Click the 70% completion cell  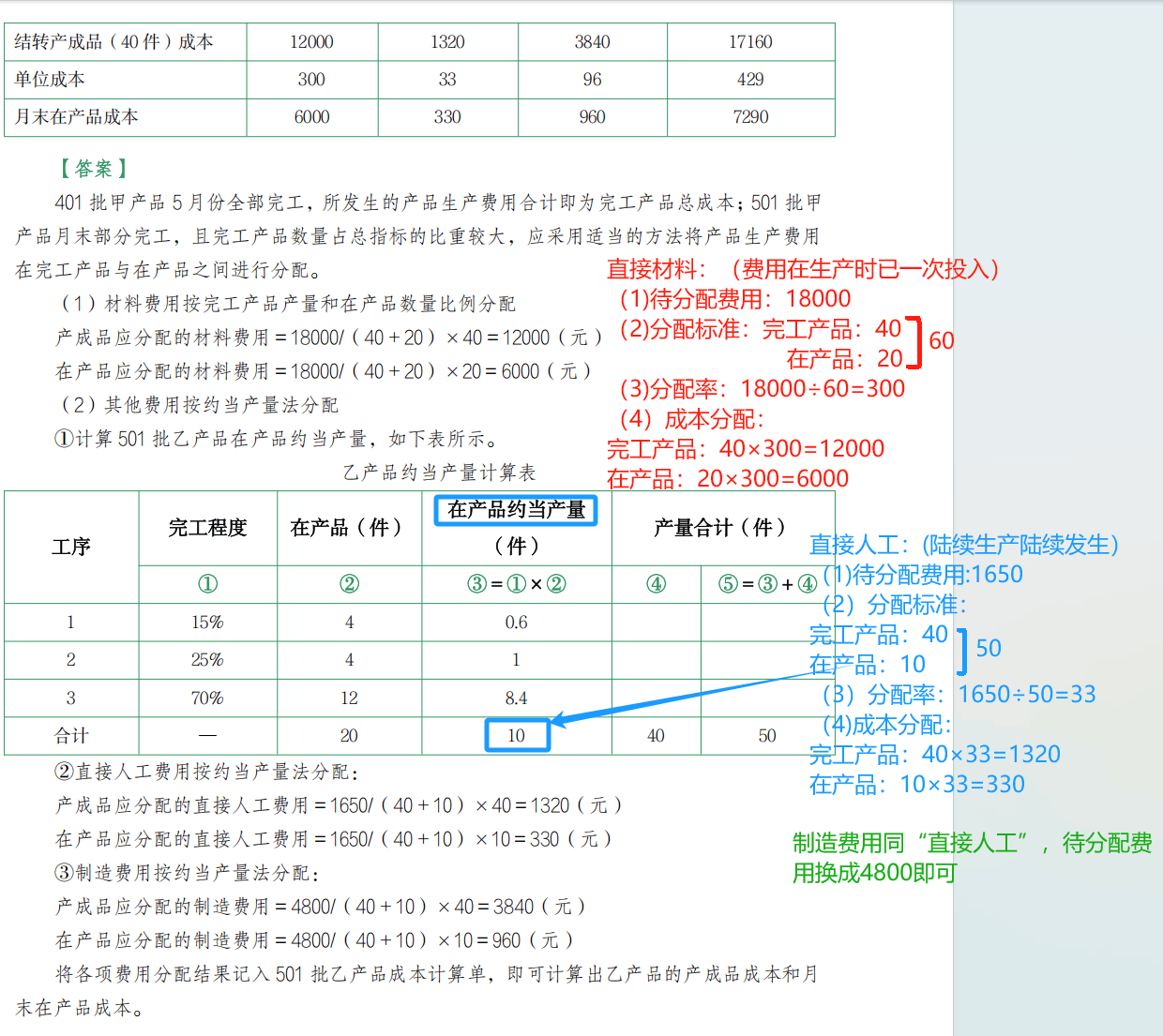point(207,698)
